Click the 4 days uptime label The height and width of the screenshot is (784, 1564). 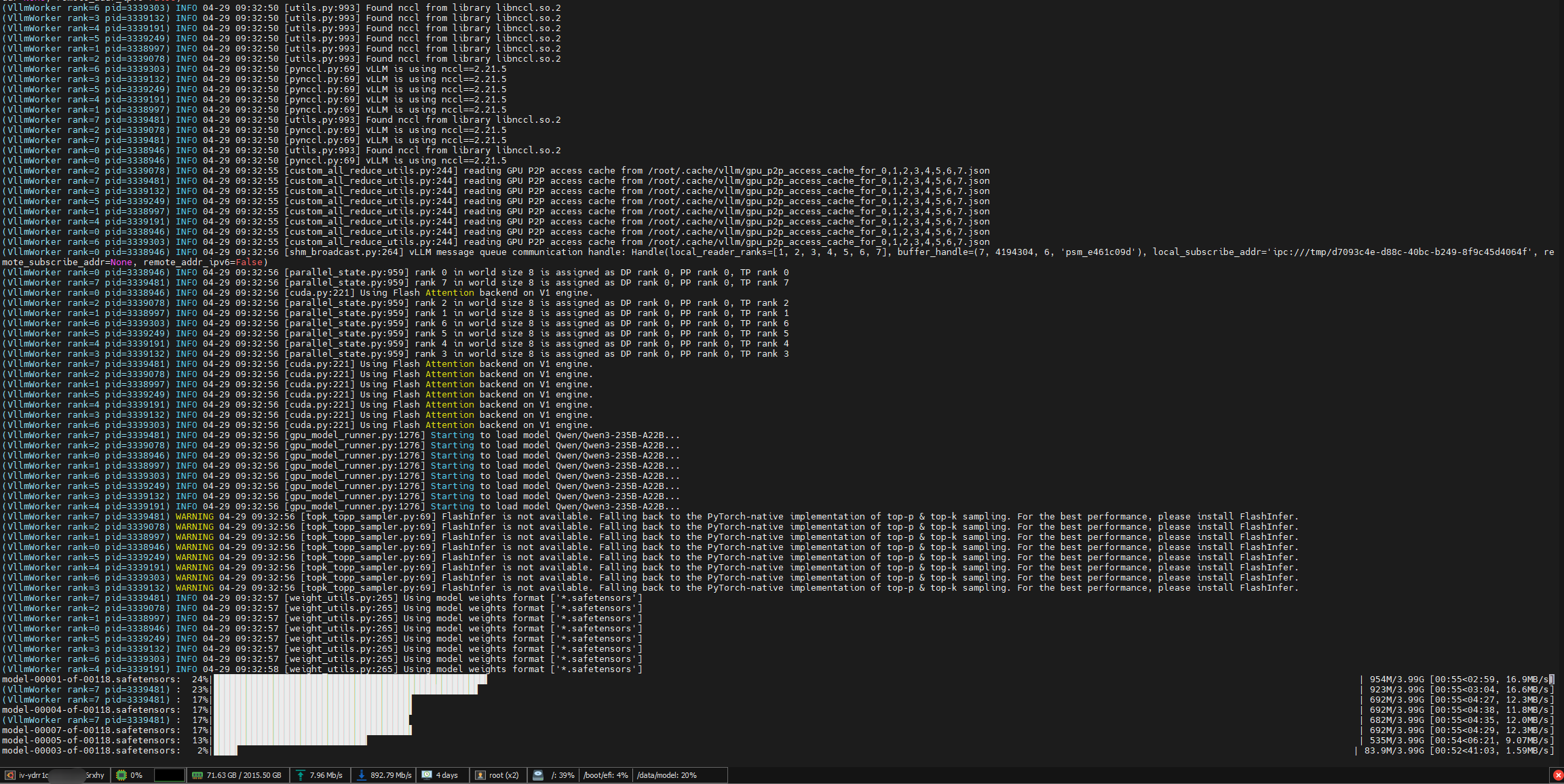(446, 775)
